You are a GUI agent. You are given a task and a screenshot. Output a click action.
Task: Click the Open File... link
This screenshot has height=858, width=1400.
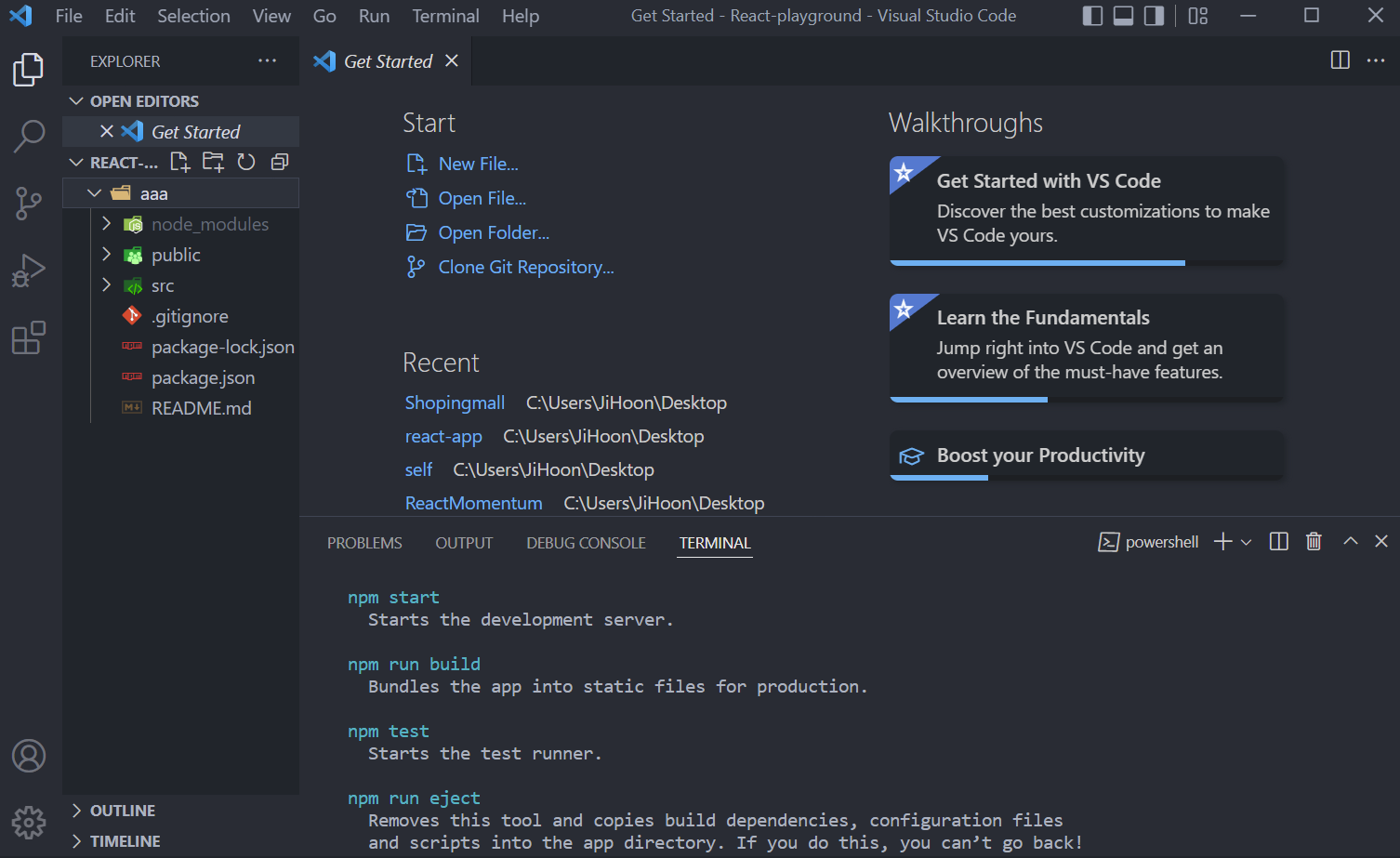click(x=482, y=198)
